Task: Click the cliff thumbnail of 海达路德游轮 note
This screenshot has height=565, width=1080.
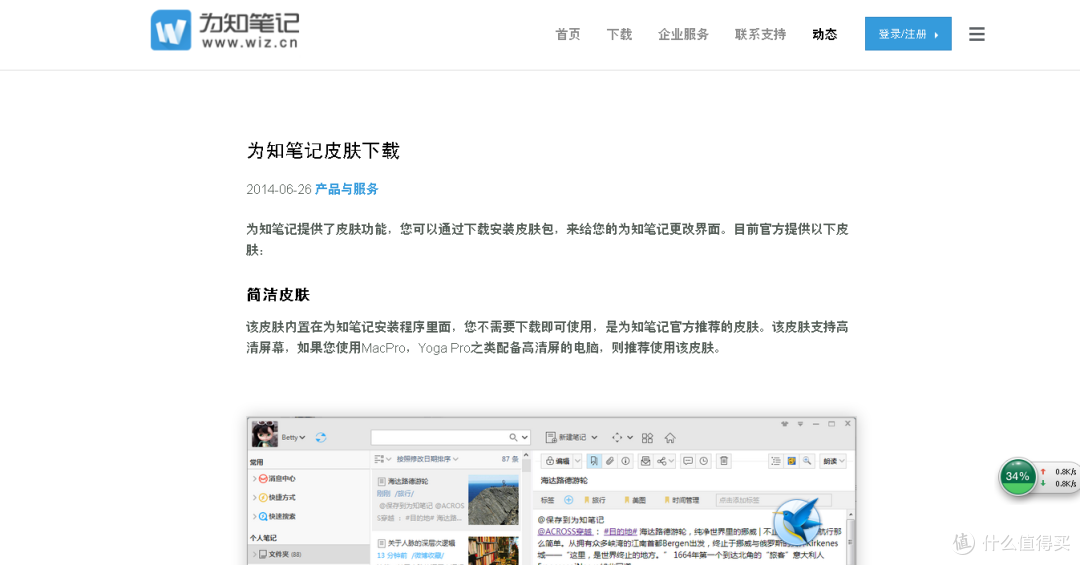Action: tap(493, 500)
